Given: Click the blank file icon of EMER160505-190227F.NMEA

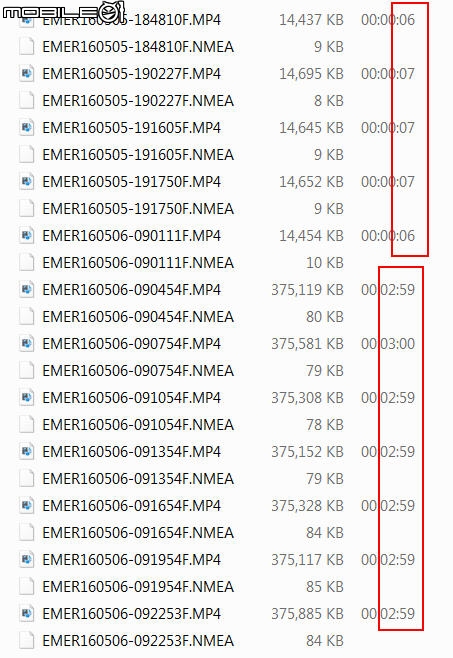Looking at the screenshot, I should 27,101.
